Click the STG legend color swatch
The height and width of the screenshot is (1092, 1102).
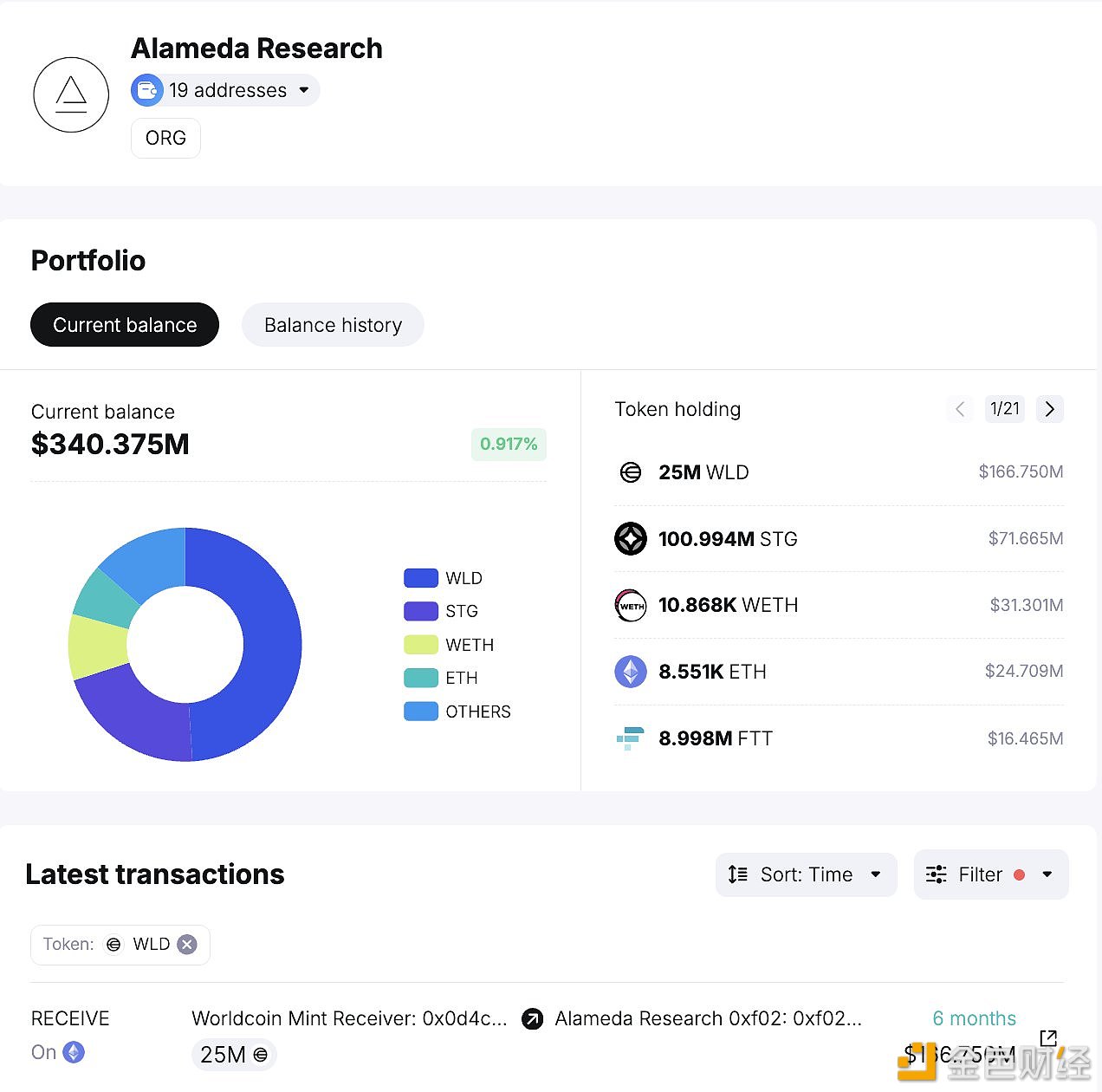tap(421, 611)
